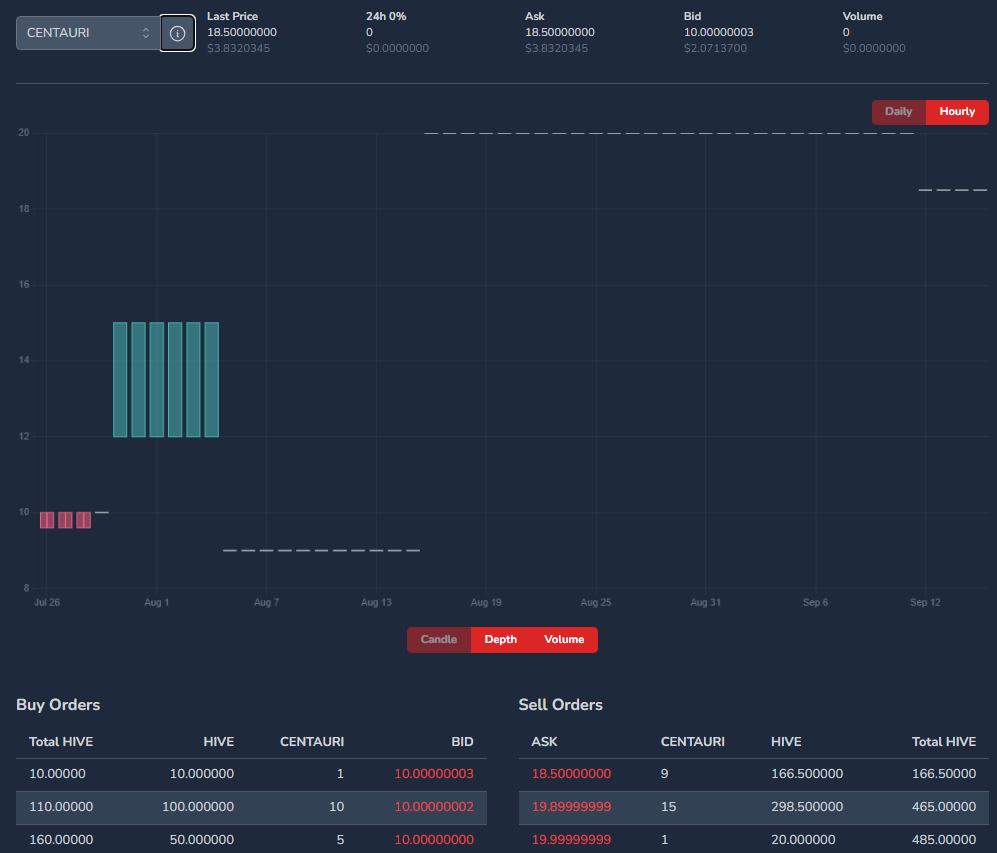Select the Candle chart tab
The image size is (997, 853).
click(438, 640)
